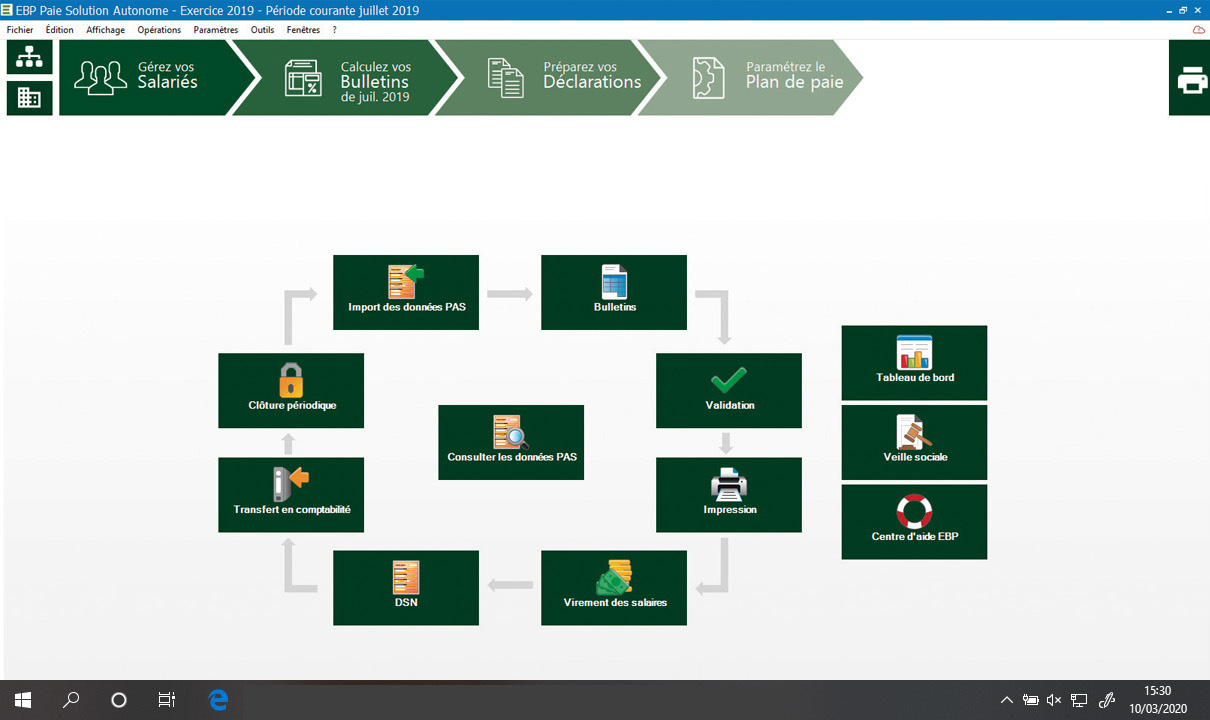The height and width of the screenshot is (720, 1210).
Task: Open the Centre d'aide EBP lifebuoy
Action: coord(913,521)
